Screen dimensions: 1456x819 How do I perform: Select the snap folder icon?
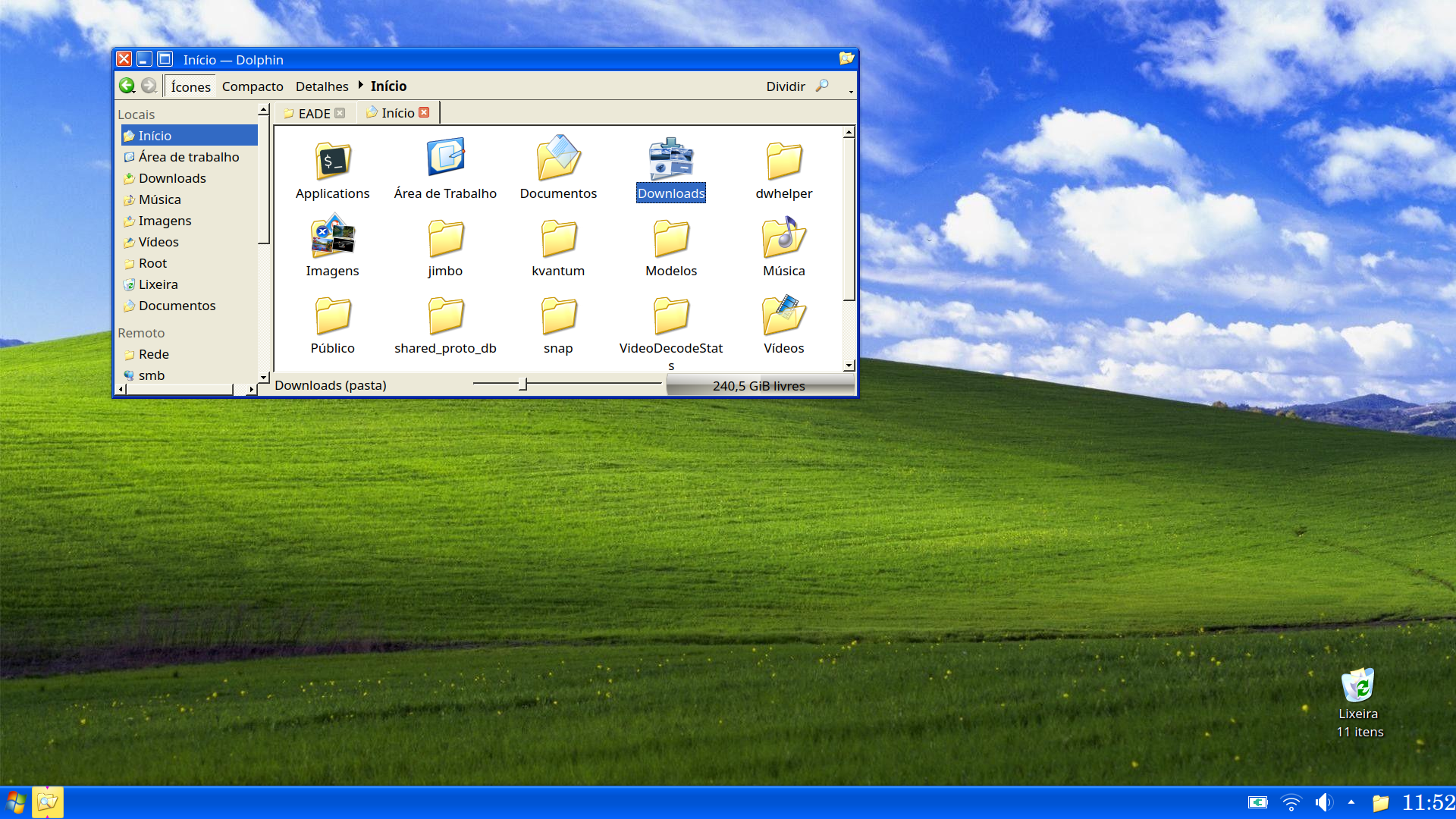(x=559, y=316)
